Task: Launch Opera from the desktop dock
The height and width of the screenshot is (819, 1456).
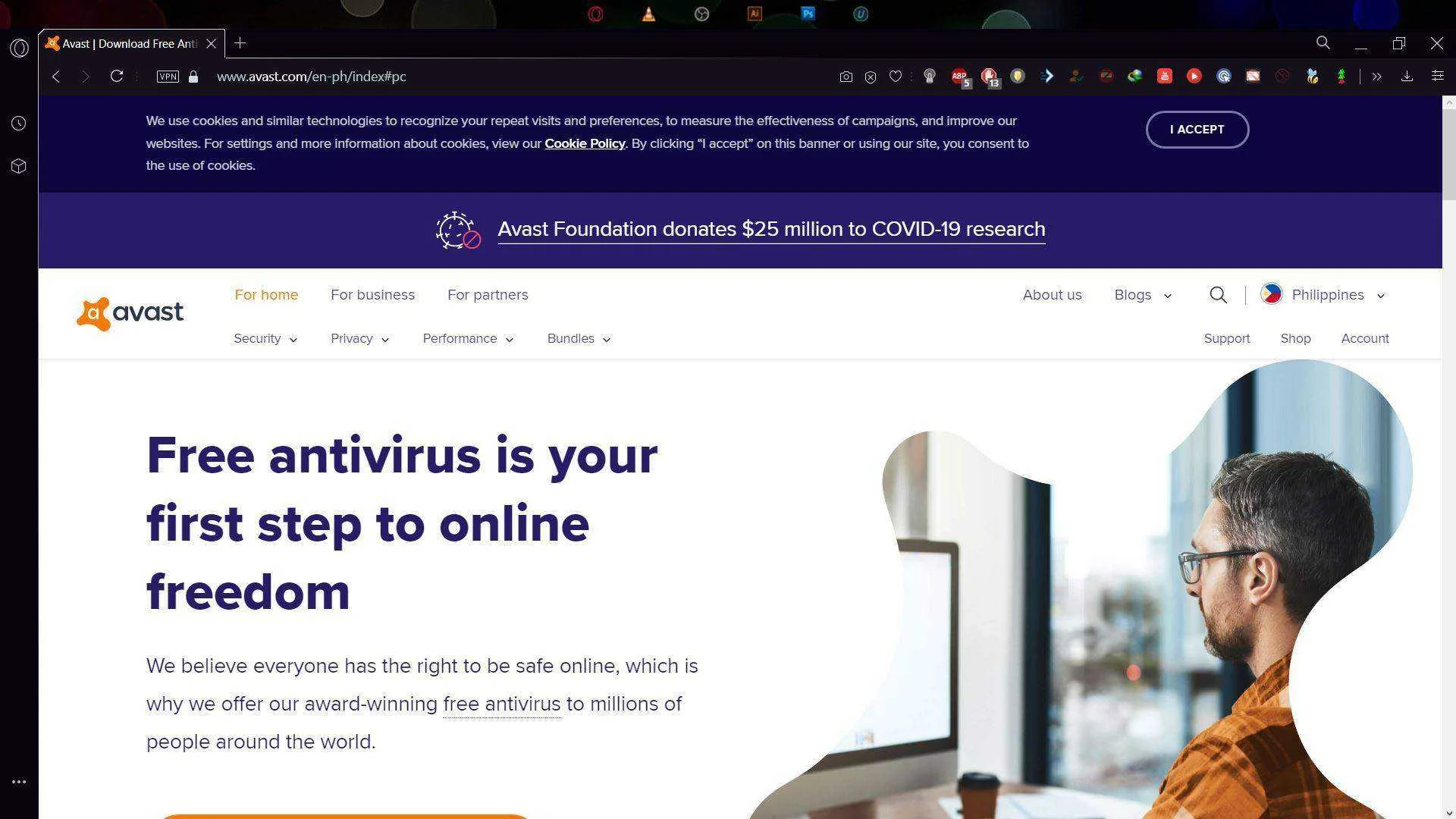Action: tap(595, 14)
